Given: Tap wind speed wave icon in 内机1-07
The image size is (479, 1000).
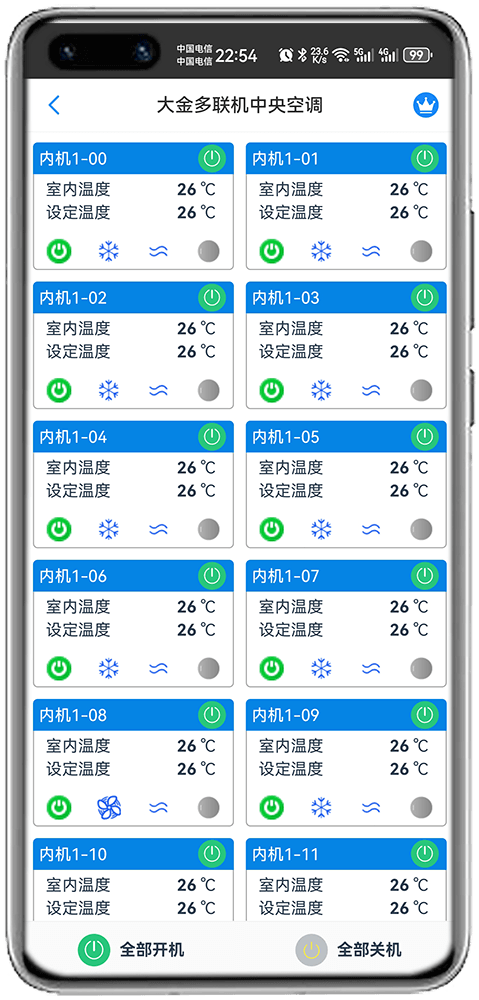Looking at the screenshot, I should 371,668.
